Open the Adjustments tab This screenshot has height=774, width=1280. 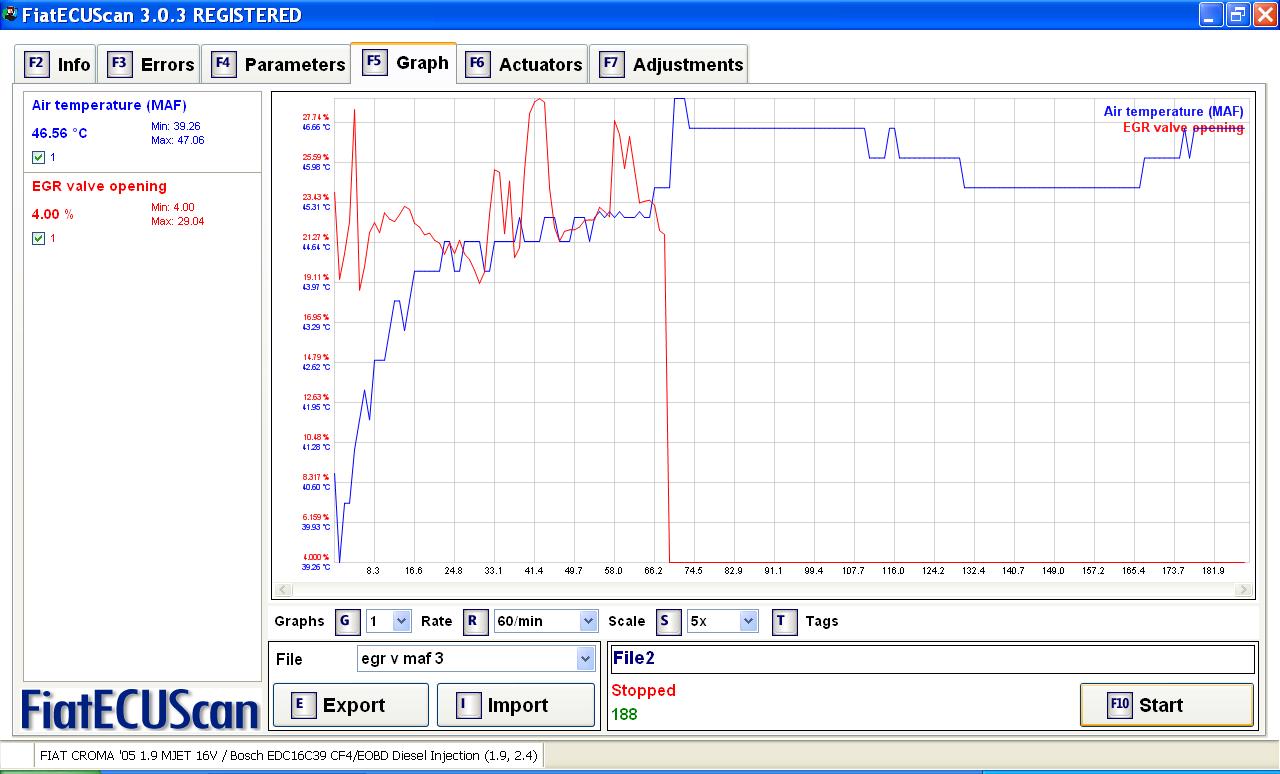click(668, 64)
